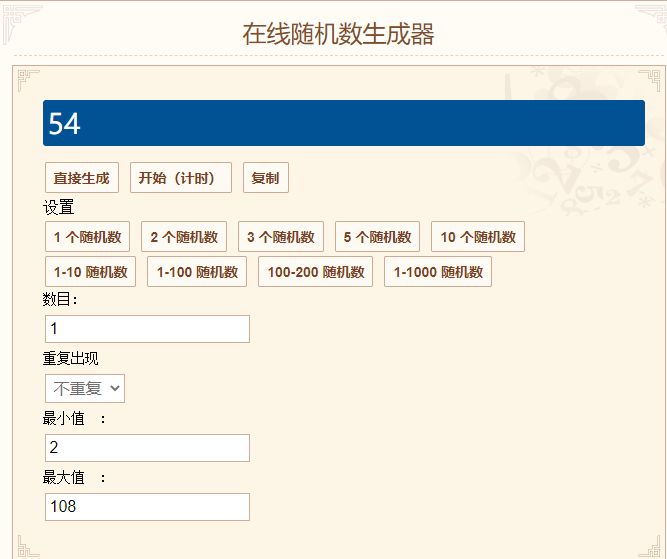
Task: Select the 3 个随机数 preset
Action: [281, 237]
